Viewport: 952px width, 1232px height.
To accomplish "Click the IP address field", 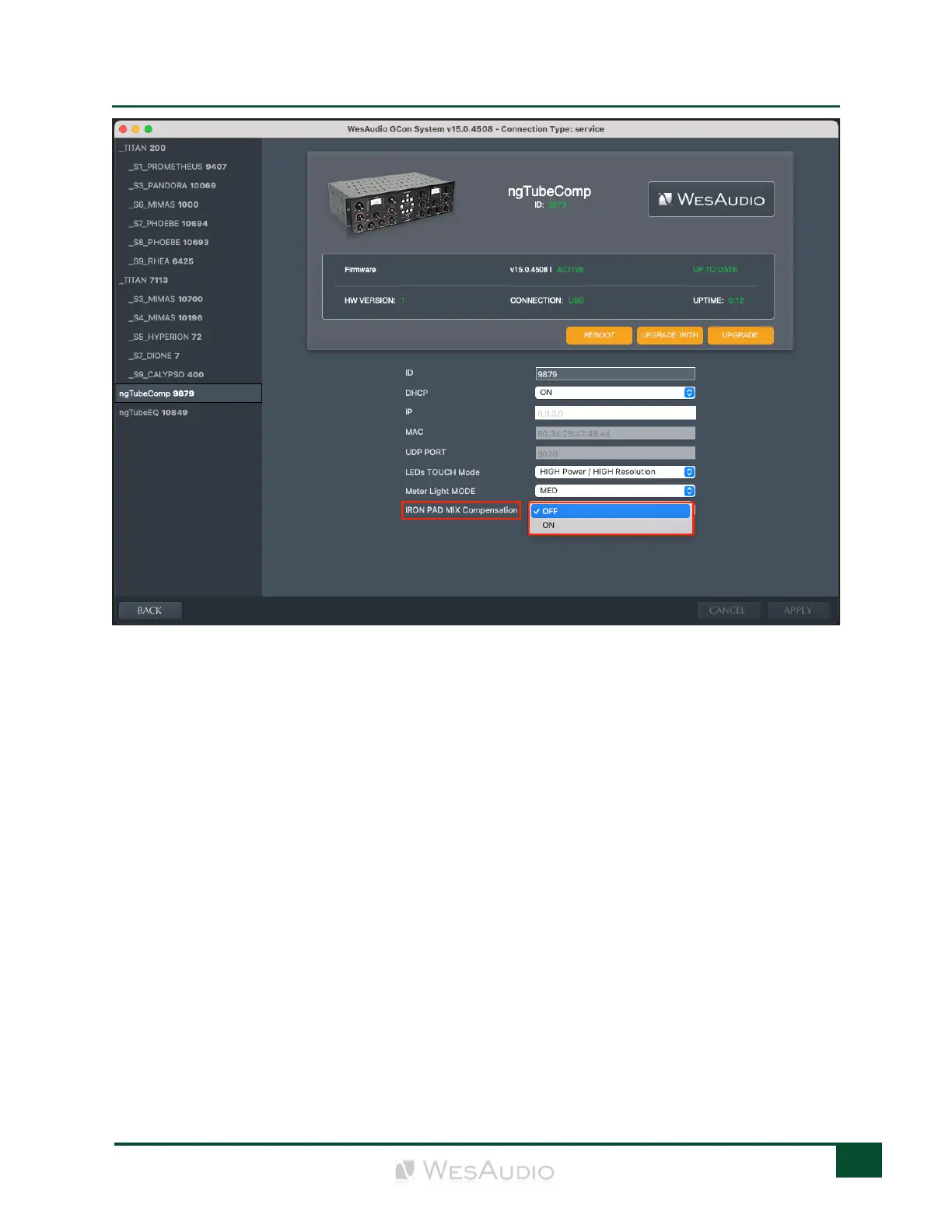I will pyautogui.click(x=614, y=413).
